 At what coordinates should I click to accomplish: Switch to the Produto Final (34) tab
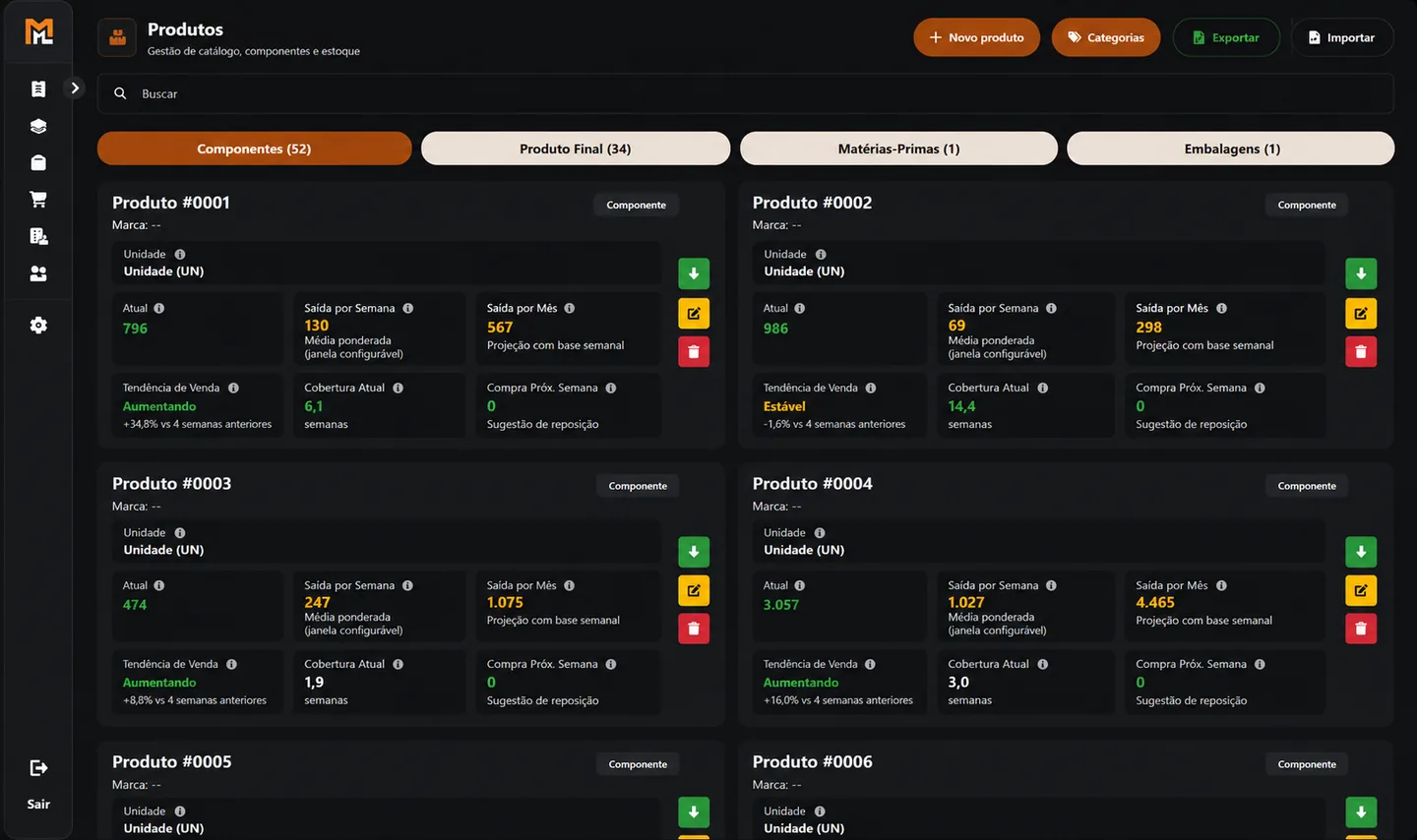click(x=576, y=149)
